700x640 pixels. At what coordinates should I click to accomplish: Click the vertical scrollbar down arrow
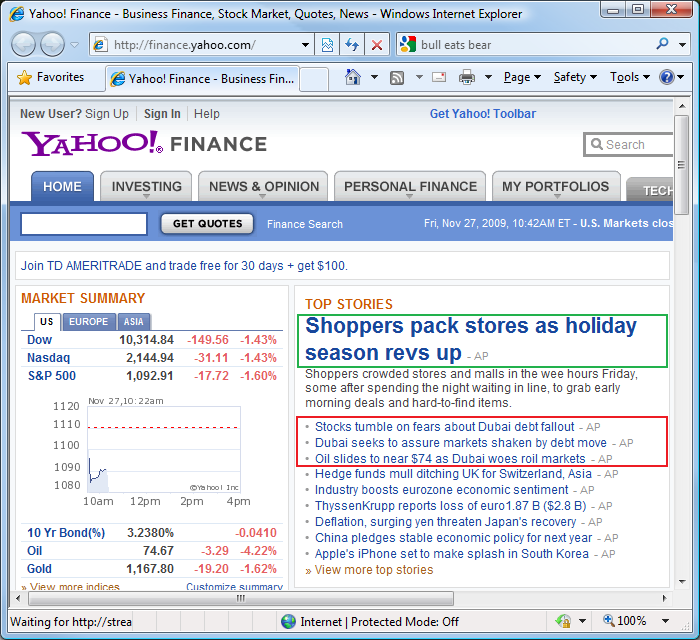tap(682, 582)
